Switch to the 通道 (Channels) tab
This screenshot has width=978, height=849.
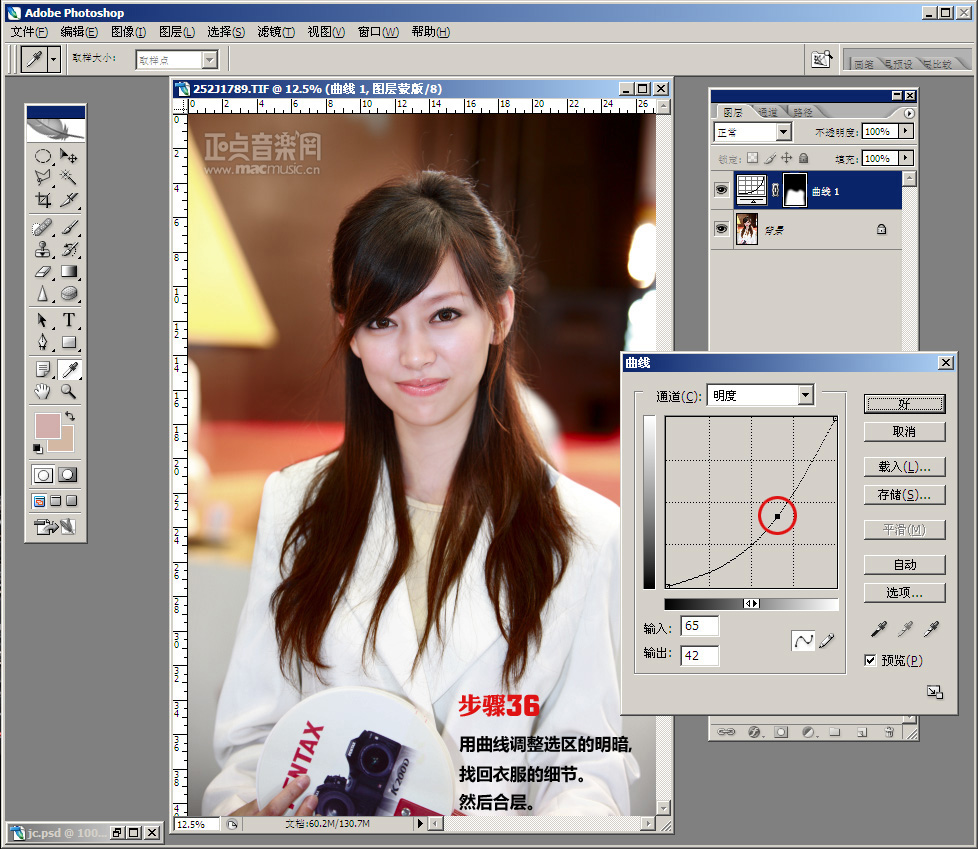click(768, 112)
